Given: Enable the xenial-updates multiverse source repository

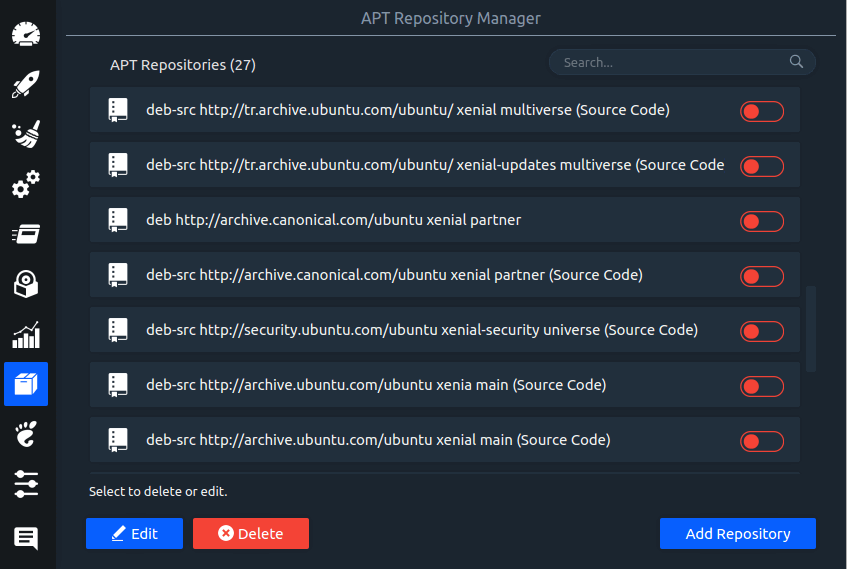Looking at the screenshot, I should click(x=762, y=166).
